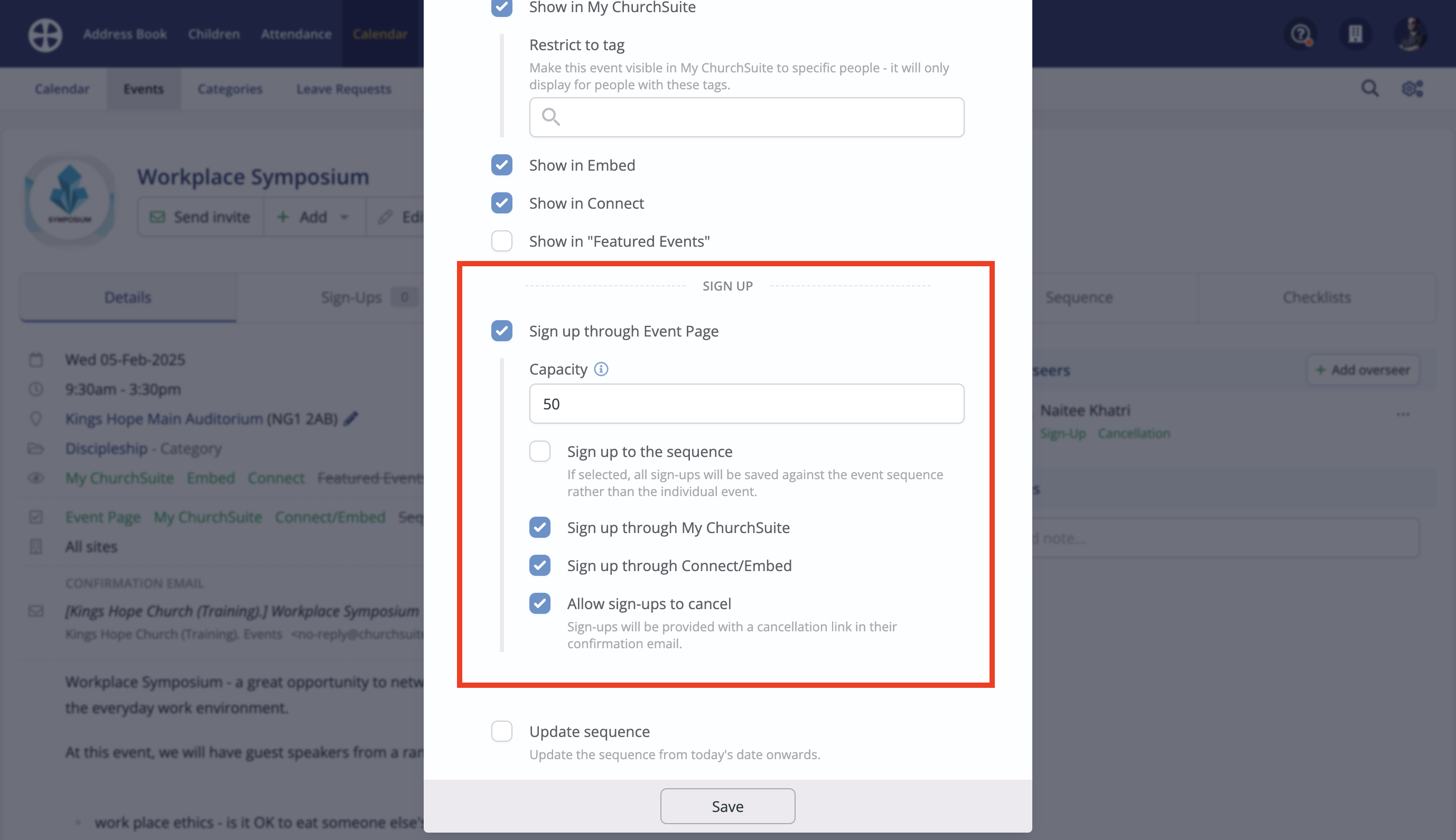Click the search magnifier in the sub-navigation
The height and width of the screenshot is (840, 1456).
tap(1370, 88)
